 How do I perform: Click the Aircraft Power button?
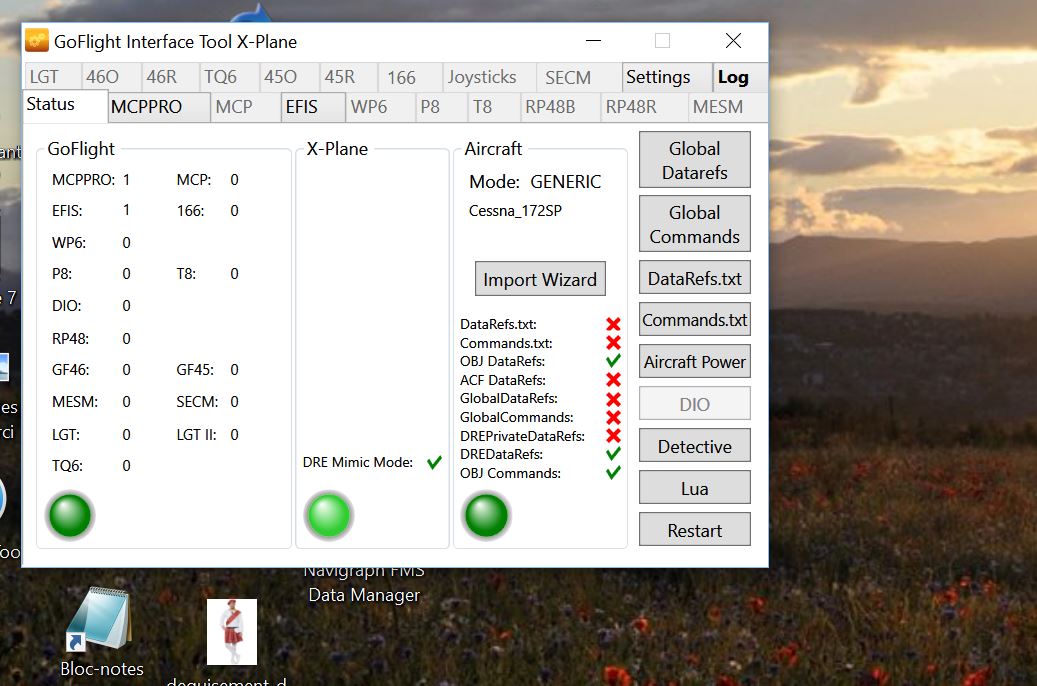(694, 362)
